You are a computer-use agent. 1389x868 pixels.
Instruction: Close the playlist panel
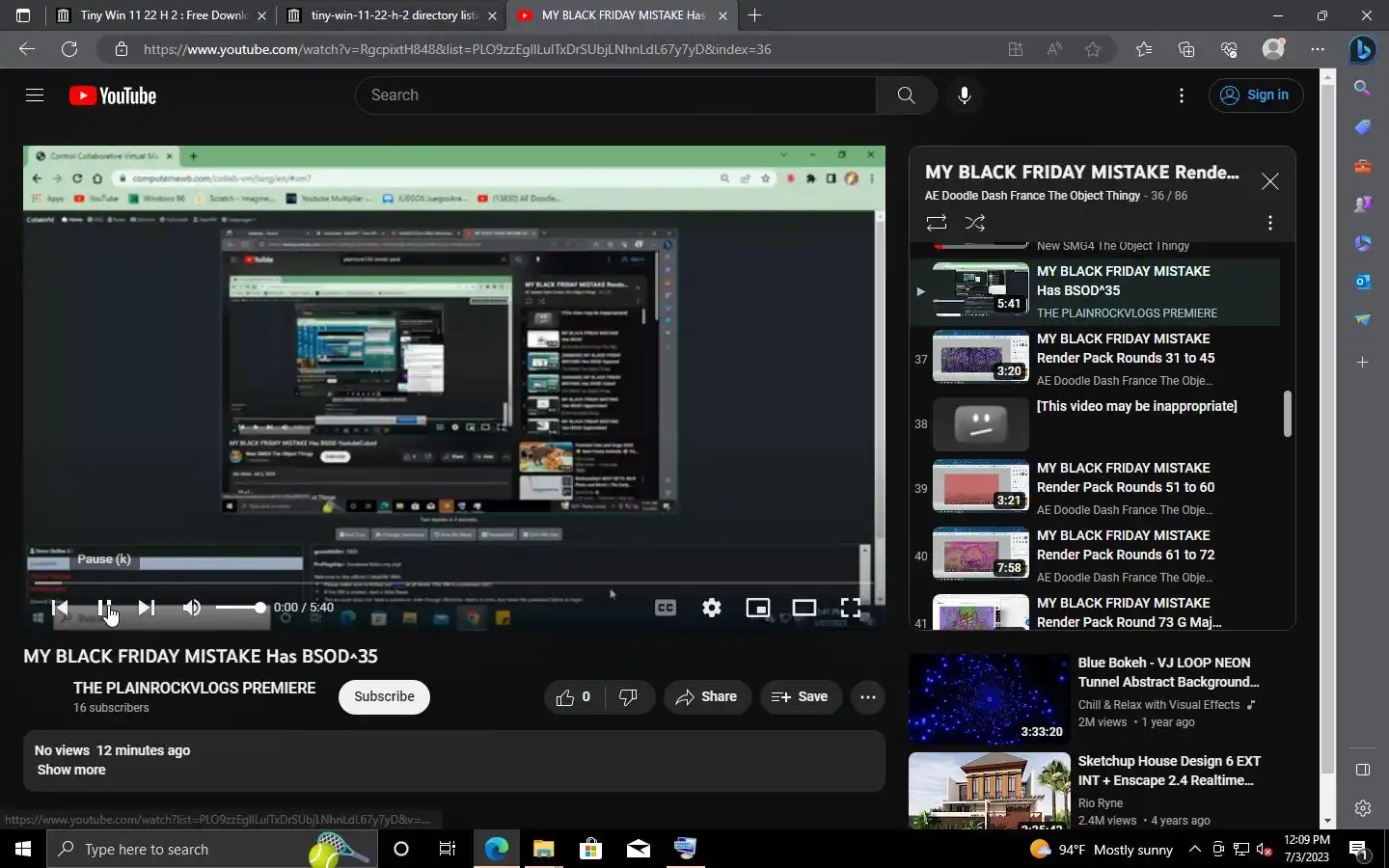[x=1270, y=181]
